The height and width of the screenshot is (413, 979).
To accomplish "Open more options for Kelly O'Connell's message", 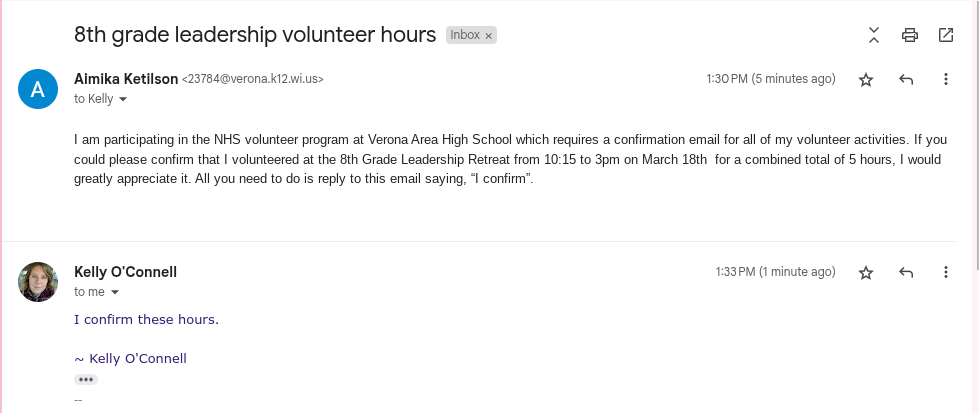I will click(x=946, y=272).
